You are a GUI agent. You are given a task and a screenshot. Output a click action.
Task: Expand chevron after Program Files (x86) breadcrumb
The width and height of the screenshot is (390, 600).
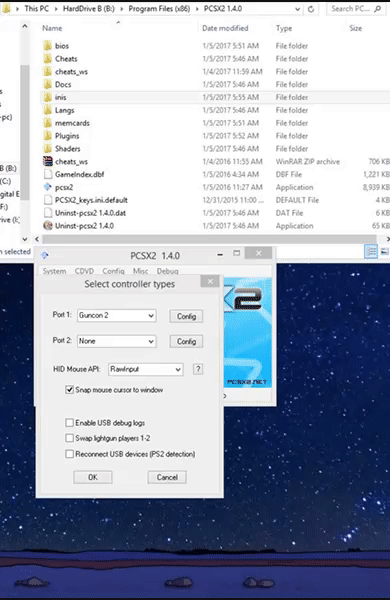[197, 9]
